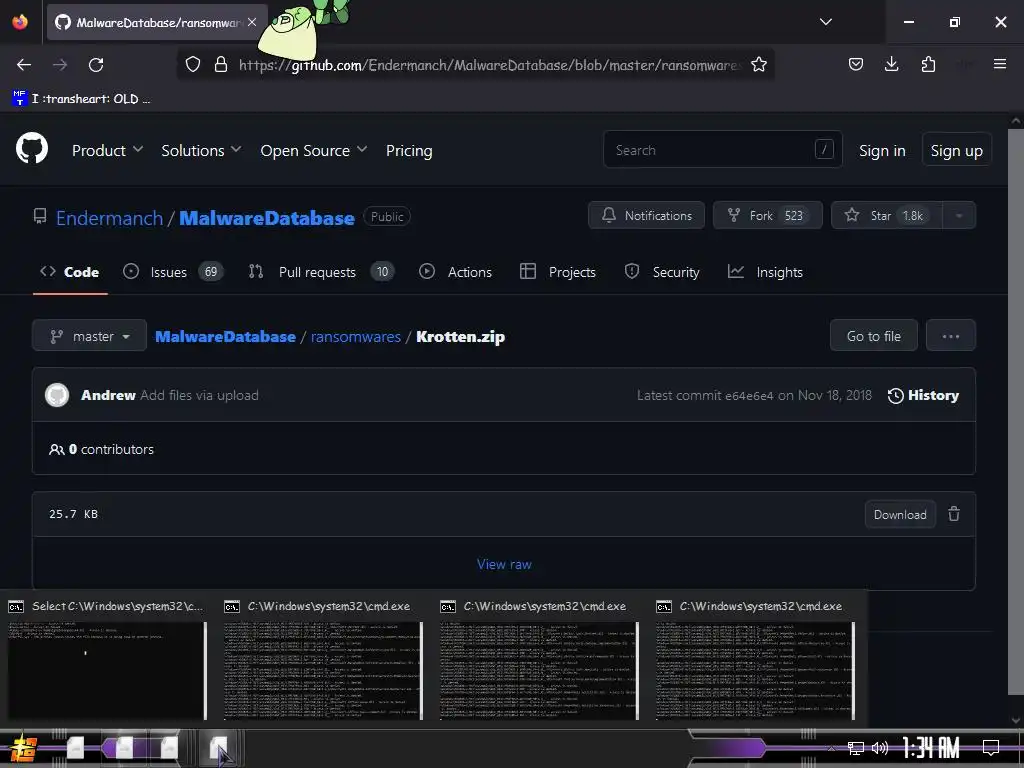1024x768 pixels.
Task: Click commit hash e64e6e4
Action: [749, 396]
